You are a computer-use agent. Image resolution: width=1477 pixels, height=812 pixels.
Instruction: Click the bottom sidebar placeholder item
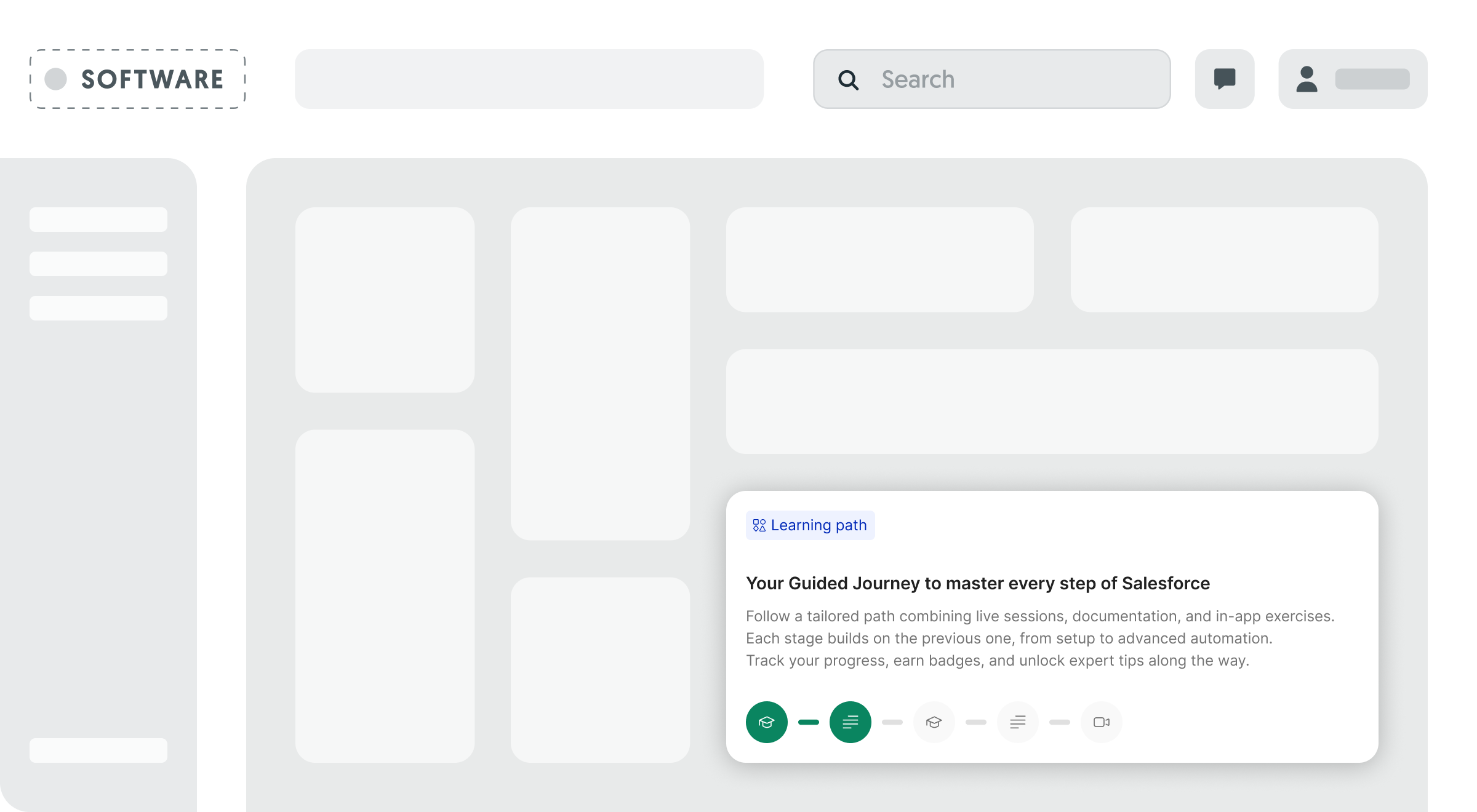point(98,750)
